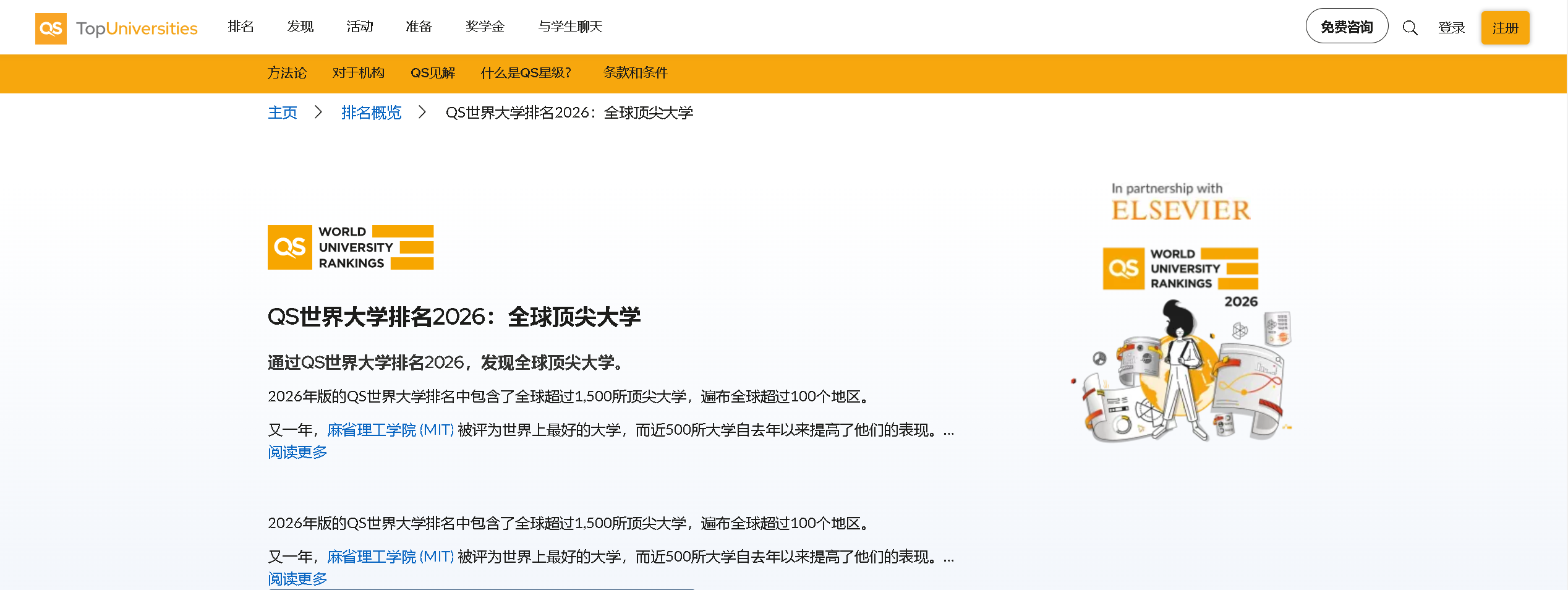This screenshot has width=1568, height=590.
Task: Click the 排名概览 breadcrumb link
Action: coord(371,113)
